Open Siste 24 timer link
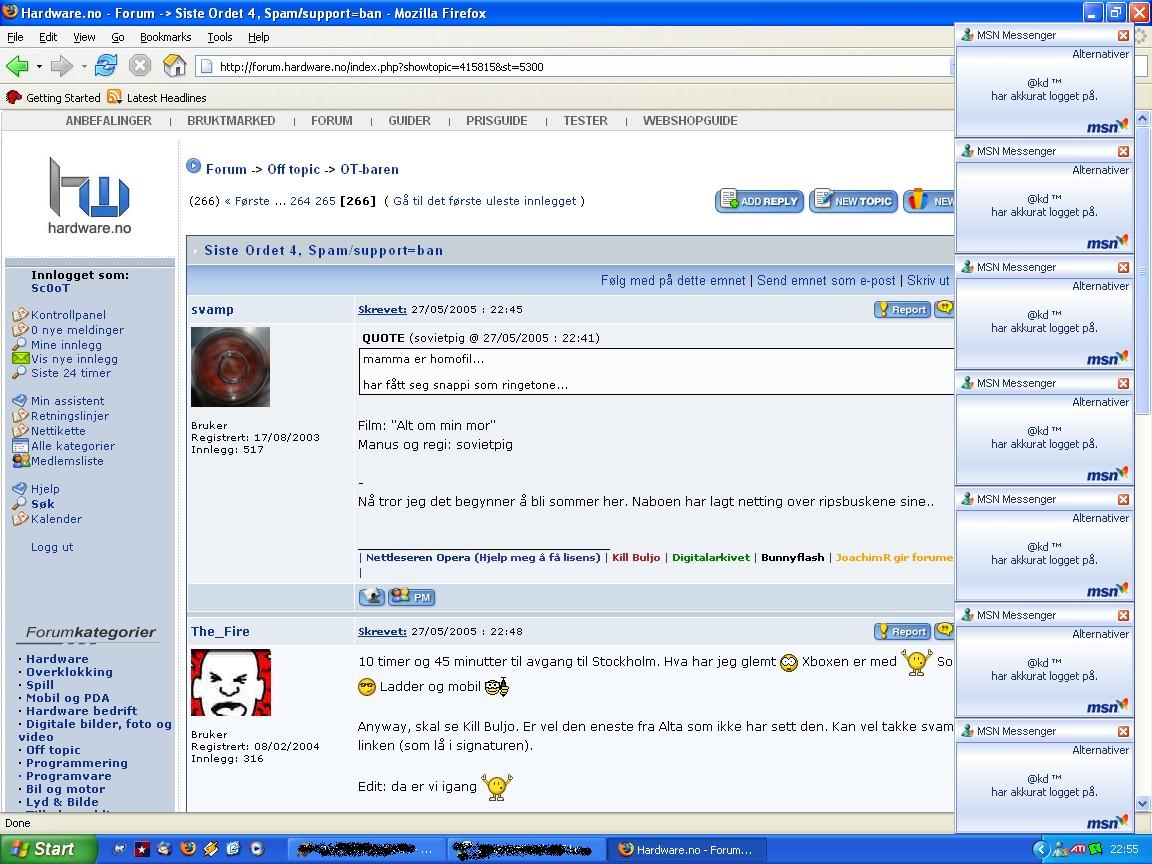The width and height of the screenshot is (1152, 864). tap(71, 372)
